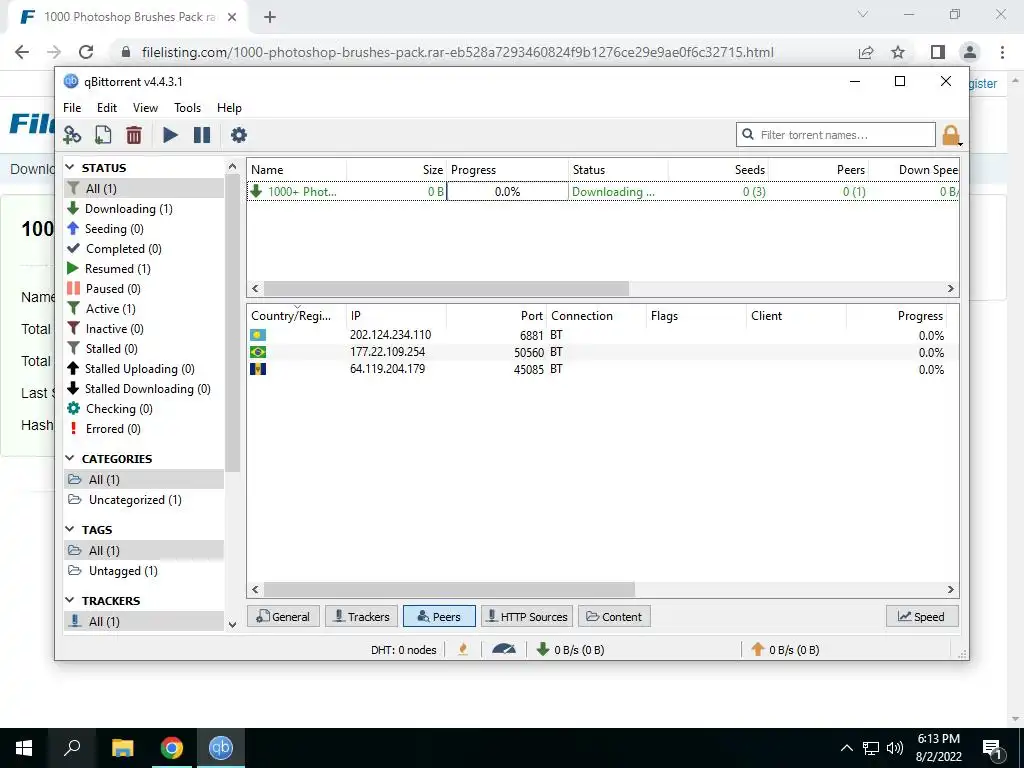Select the 1000+ Phot... torrent row

coord(603,191)
